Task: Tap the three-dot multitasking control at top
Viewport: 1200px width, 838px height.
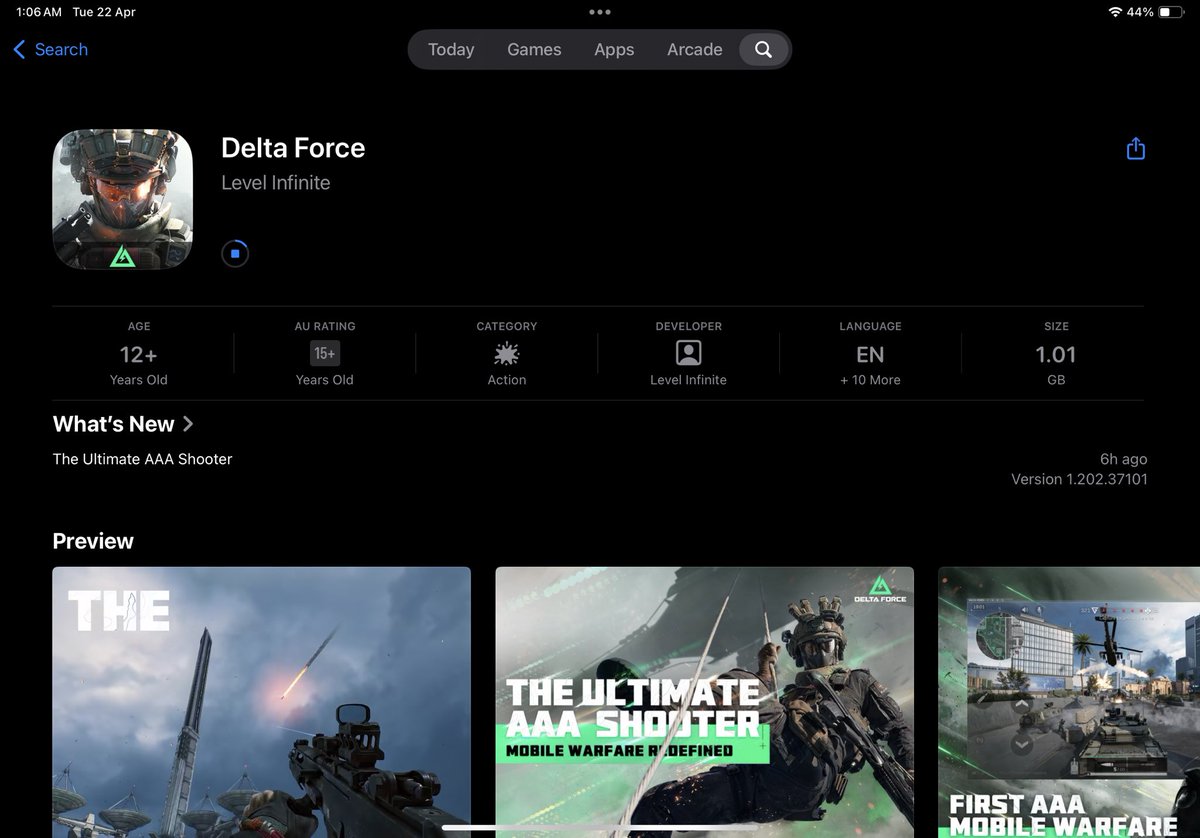Action: tap(600, 12)
